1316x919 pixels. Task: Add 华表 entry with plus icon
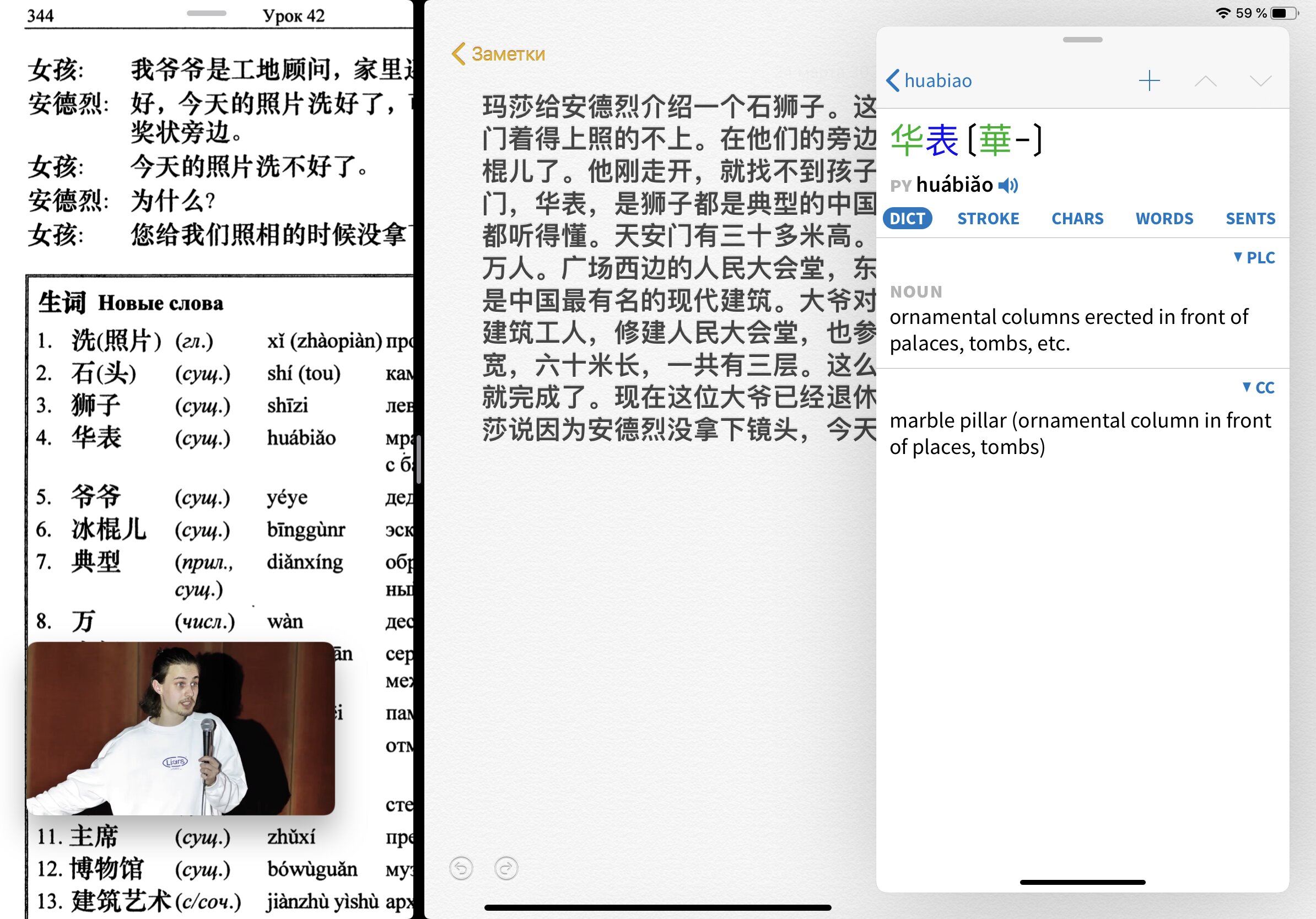(1148, 81)
